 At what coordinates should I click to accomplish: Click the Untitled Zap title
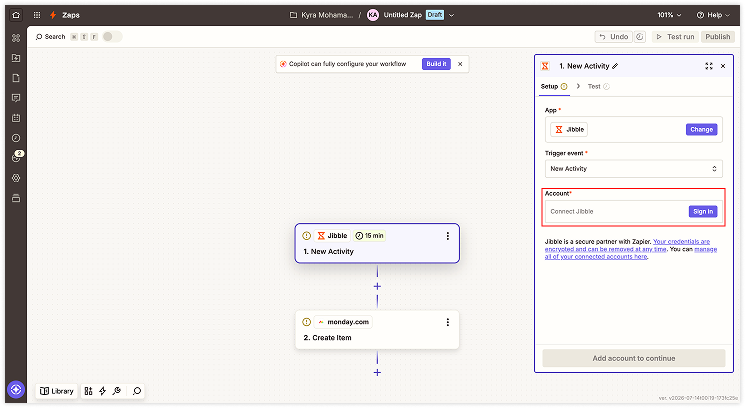[x=402, y=15]
